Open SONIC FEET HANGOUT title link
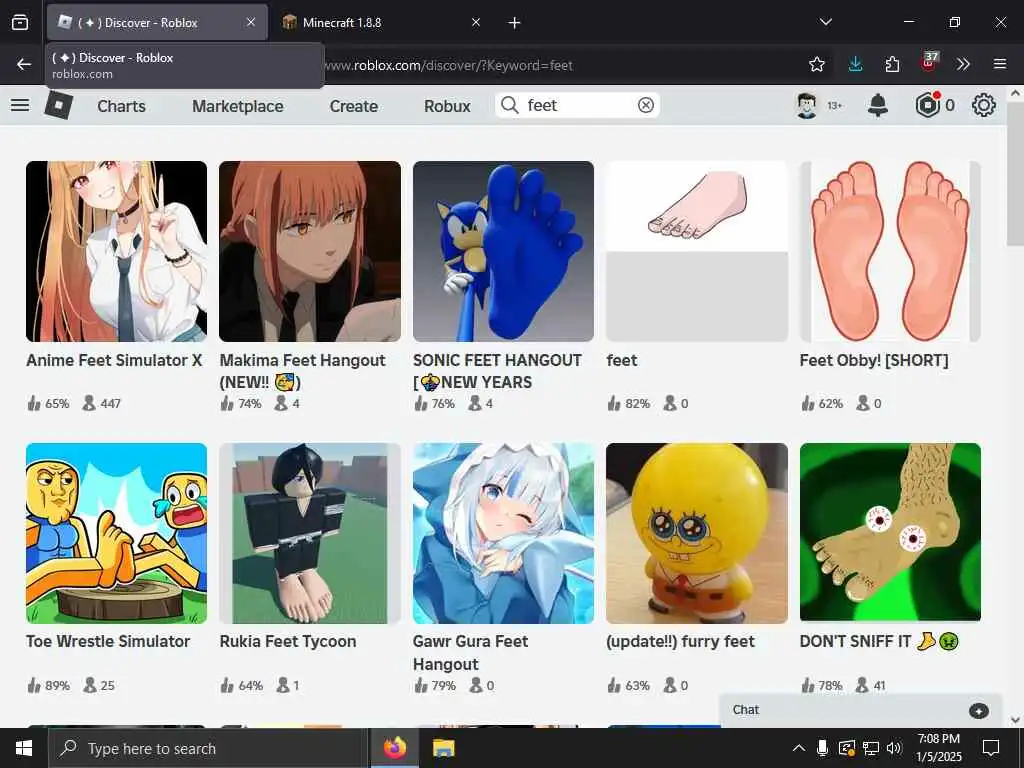Image resolution: width=1024 pixels, height=768 pixels. click(497, 371)
